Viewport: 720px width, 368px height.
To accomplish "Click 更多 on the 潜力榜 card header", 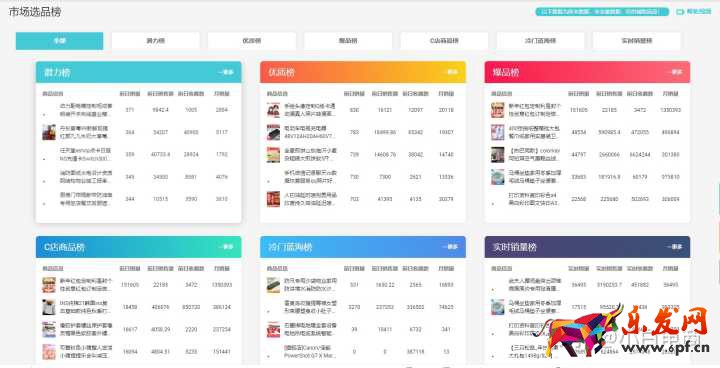I will (x=225, y=72).
